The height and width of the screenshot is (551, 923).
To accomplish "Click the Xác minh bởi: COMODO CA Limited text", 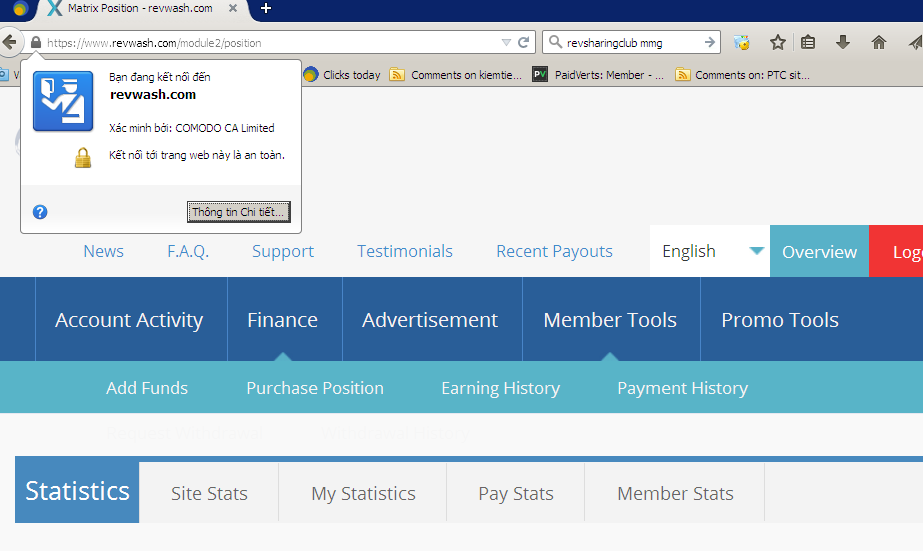I will point(192,128).
